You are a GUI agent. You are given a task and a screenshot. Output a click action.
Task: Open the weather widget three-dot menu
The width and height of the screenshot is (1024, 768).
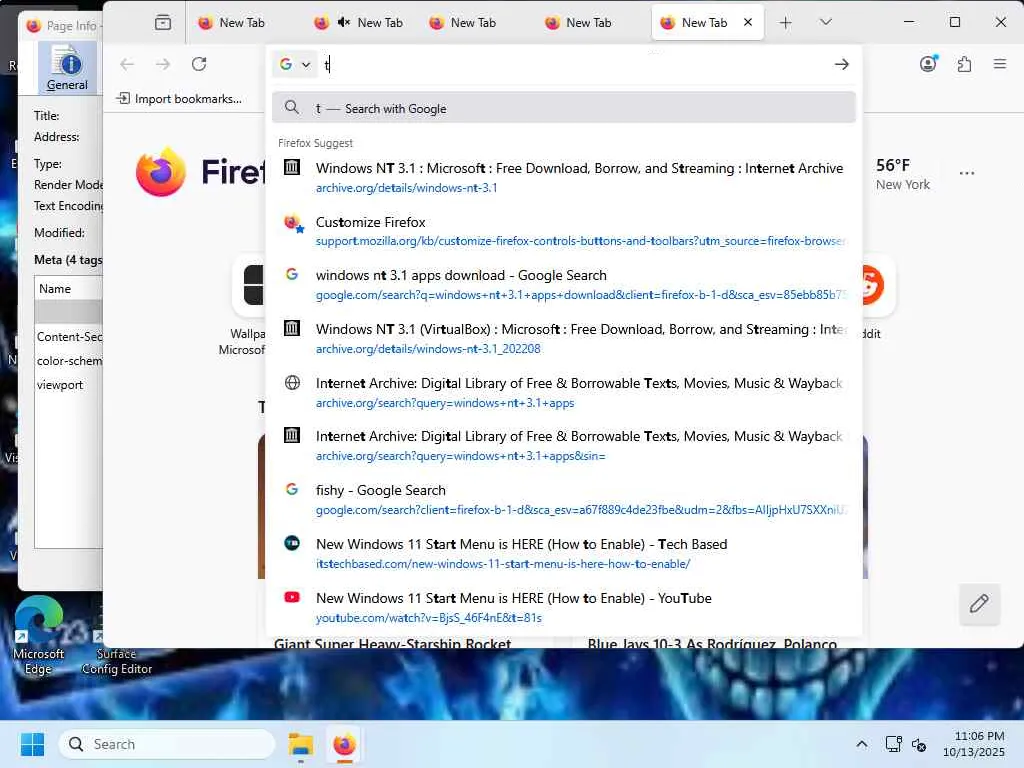click(967, 173)
